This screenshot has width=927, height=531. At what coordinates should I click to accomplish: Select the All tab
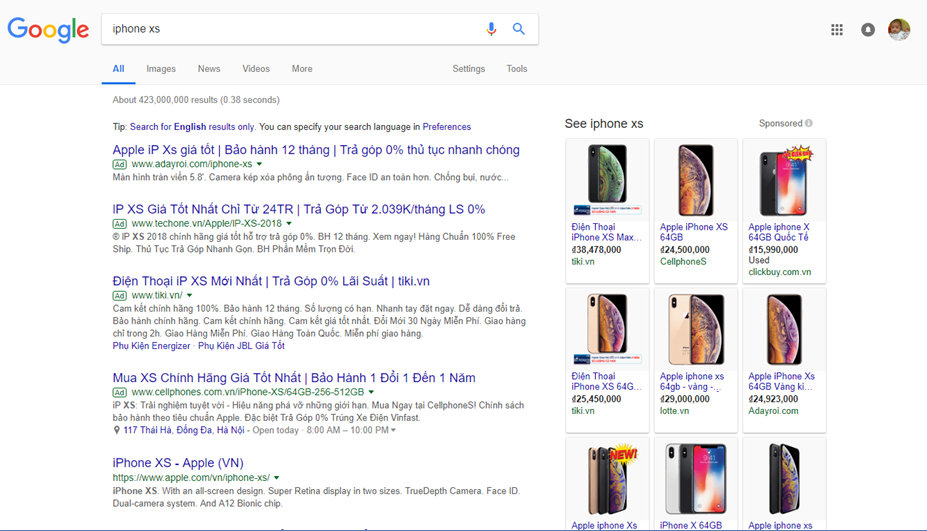pyautogui.click(x=118, y=69)
